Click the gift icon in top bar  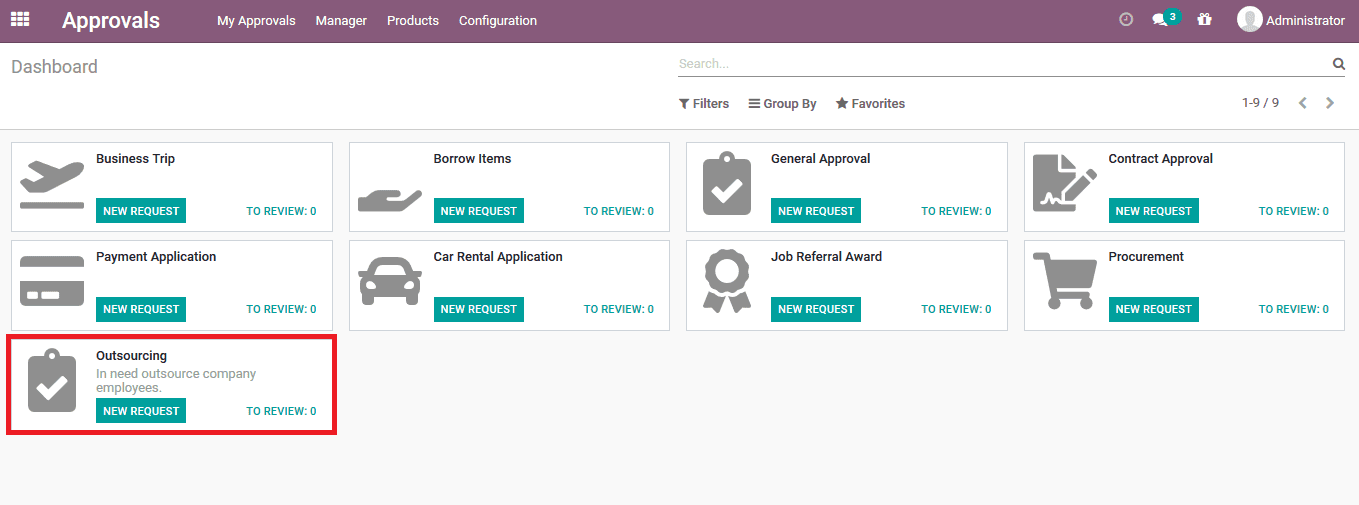pyautogui.click(x=1204, y=19)
